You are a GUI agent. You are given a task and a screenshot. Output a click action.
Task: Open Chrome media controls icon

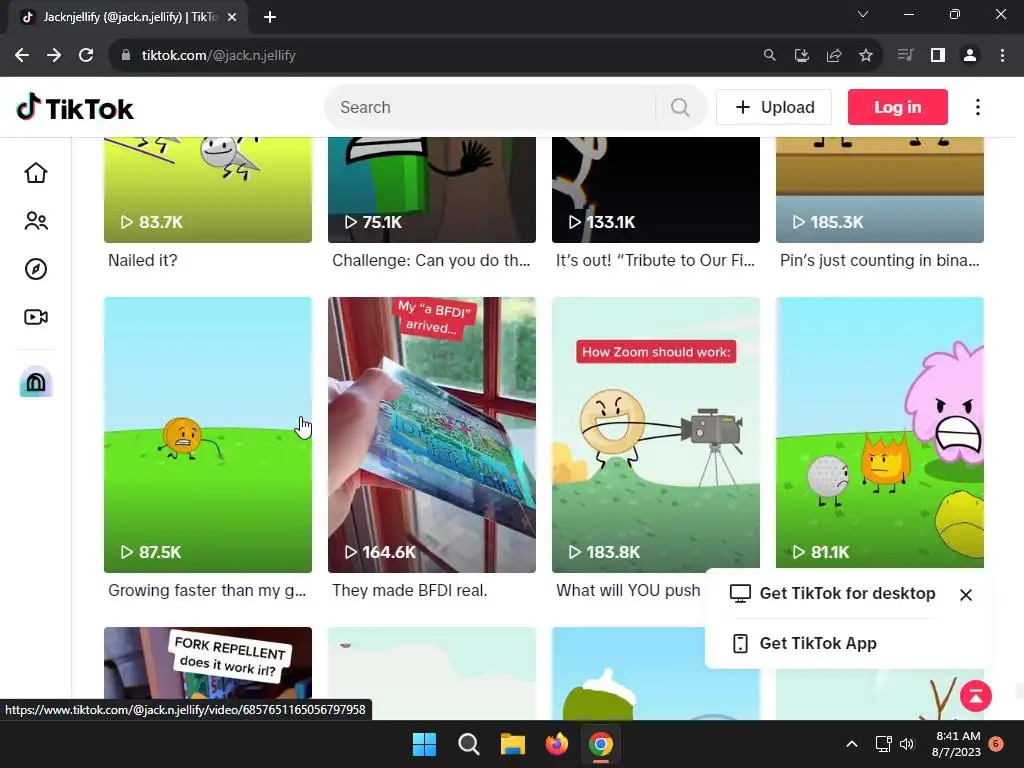click(x=905, y=56)
